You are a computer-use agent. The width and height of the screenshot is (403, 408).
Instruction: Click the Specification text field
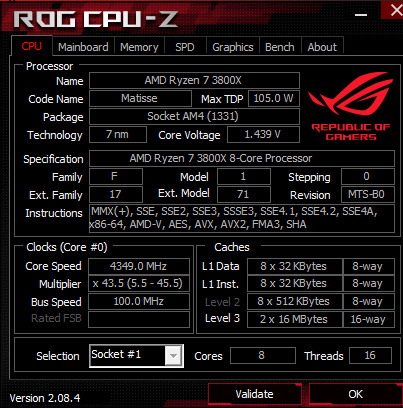tap(242, 158)
